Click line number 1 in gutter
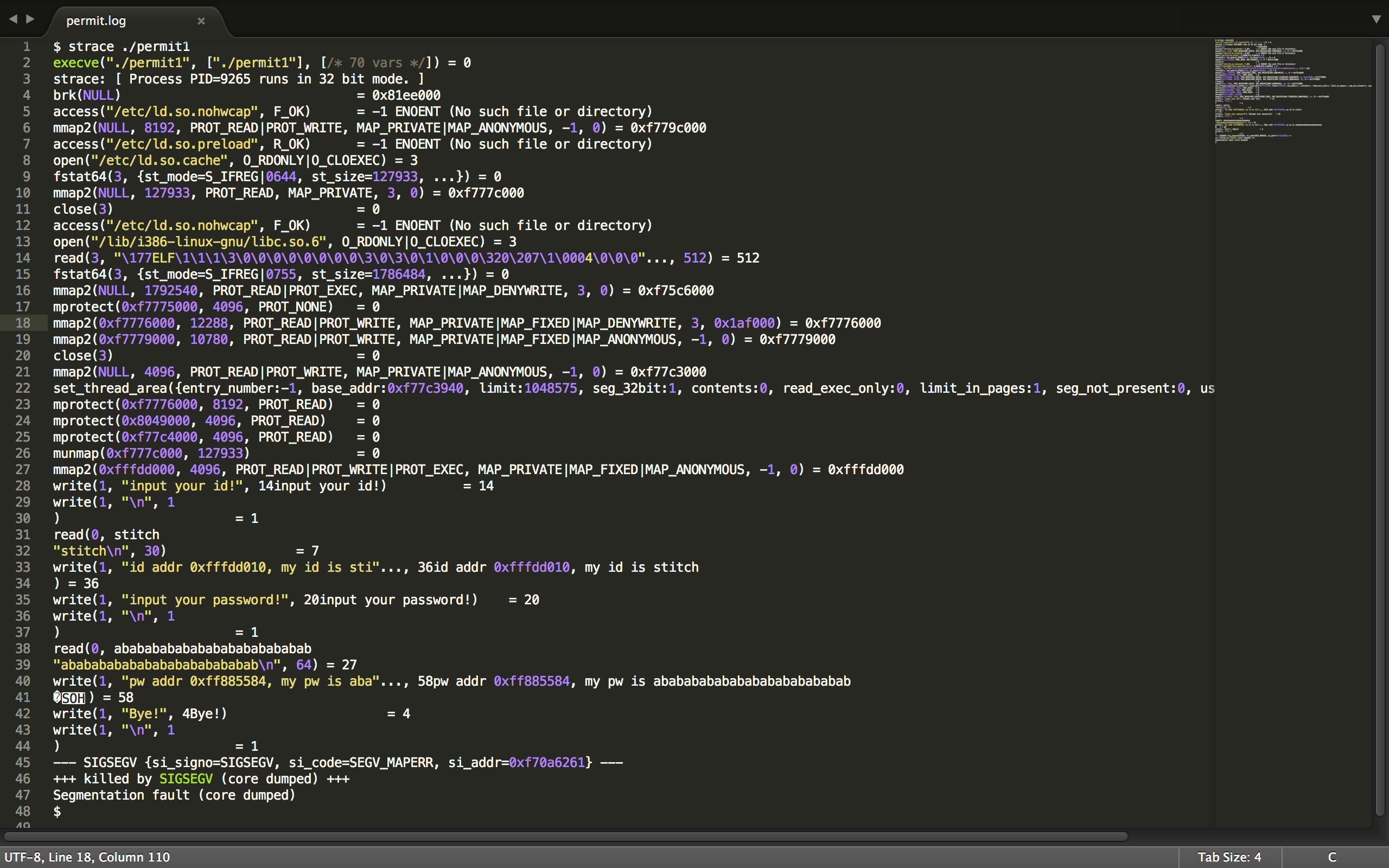Image resolution: width=1389 pixels, height=868 pixels. [27, 47]
